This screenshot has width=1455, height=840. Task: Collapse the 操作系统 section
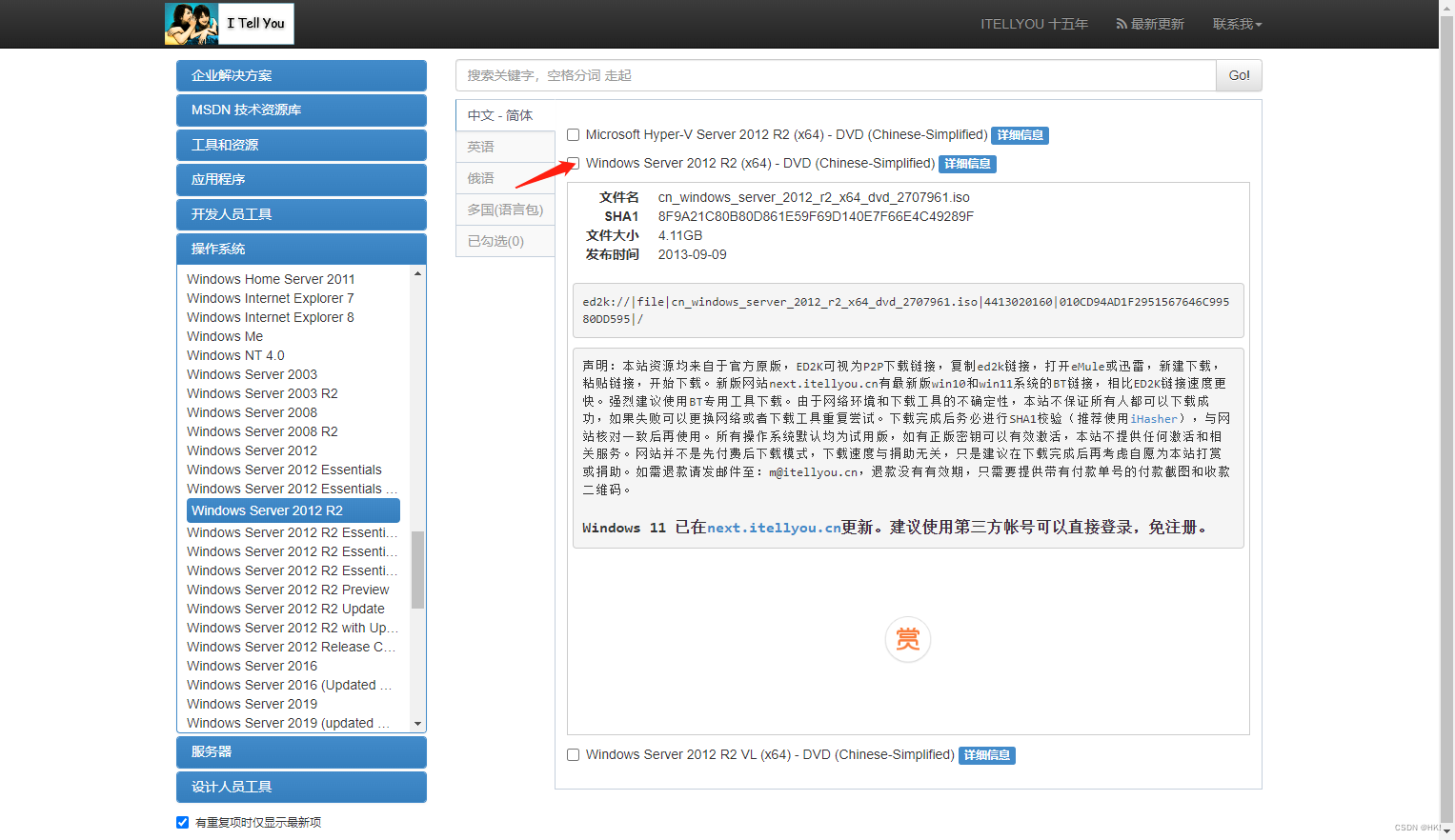point(301,249)
